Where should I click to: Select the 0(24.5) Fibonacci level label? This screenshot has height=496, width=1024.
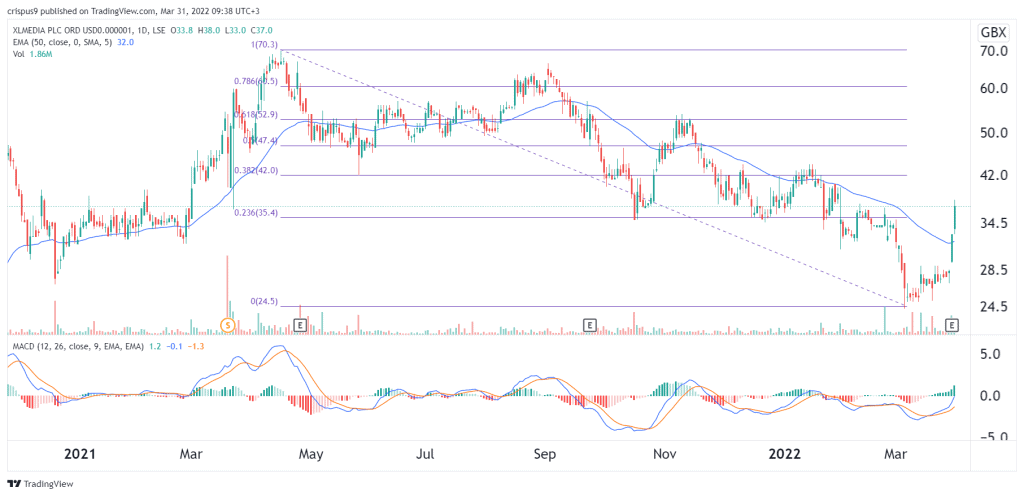pos(264,302)
